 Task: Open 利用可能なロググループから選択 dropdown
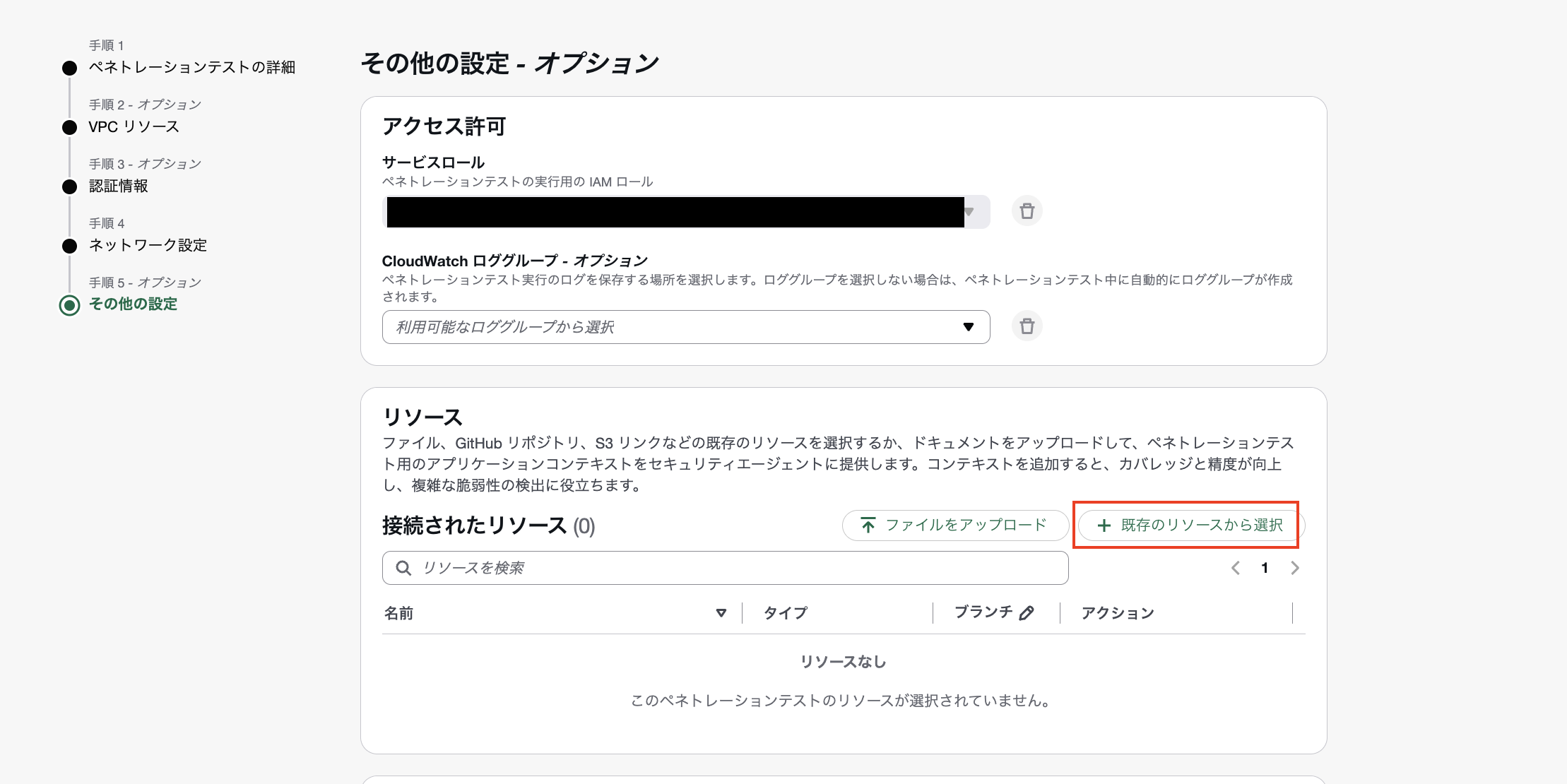point(686,327)
